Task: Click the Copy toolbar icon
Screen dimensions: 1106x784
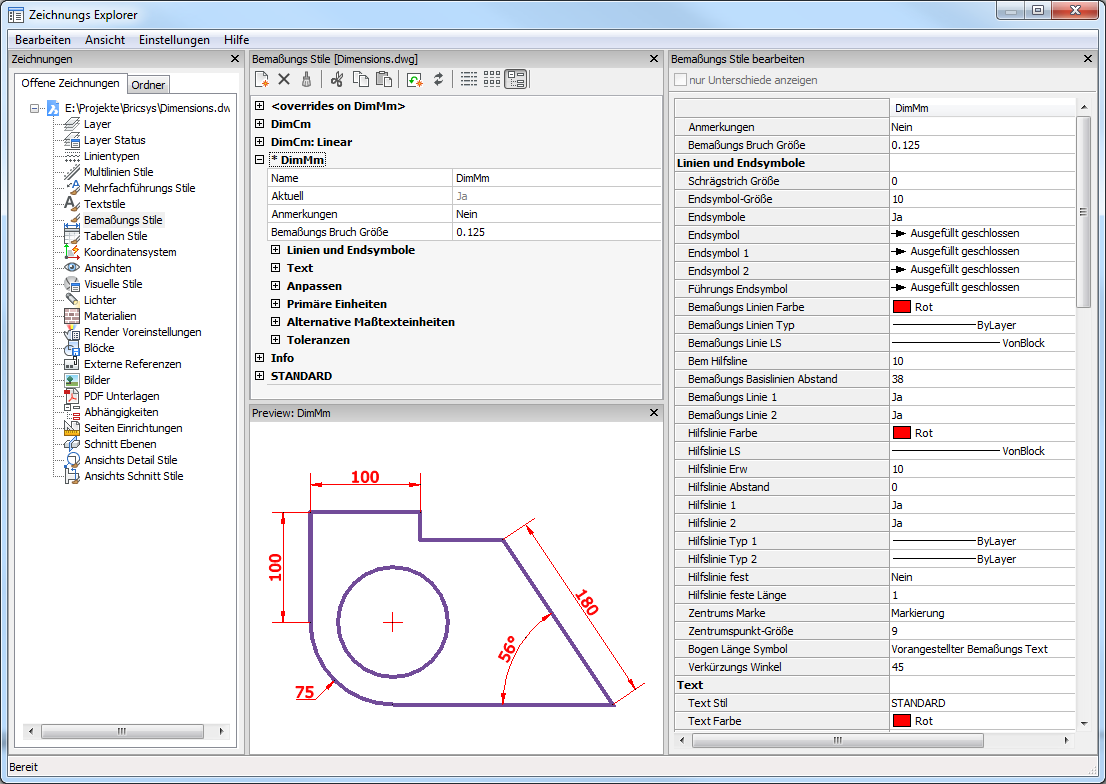Action: [x=360, y=79]
